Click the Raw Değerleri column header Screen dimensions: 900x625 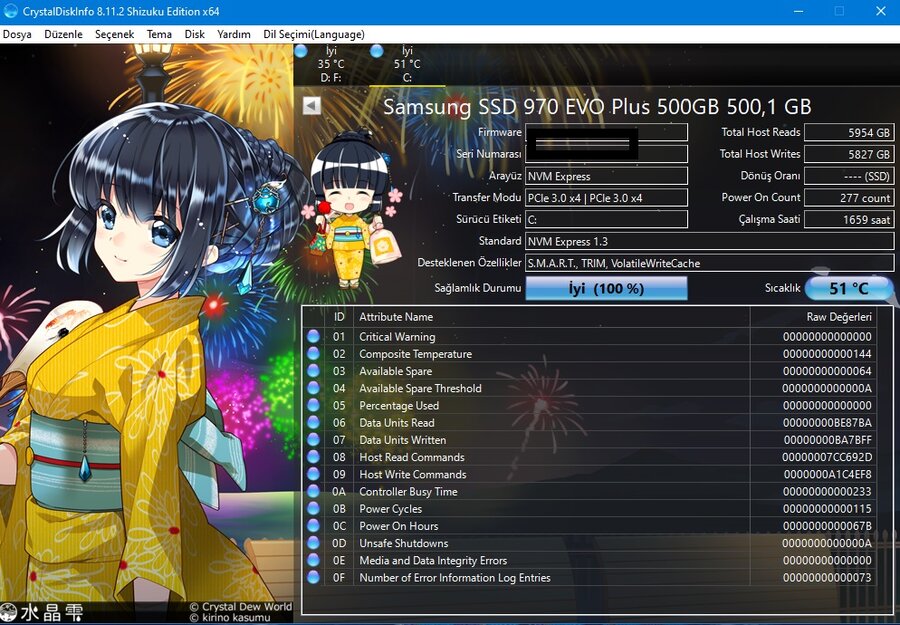point(813,317)
